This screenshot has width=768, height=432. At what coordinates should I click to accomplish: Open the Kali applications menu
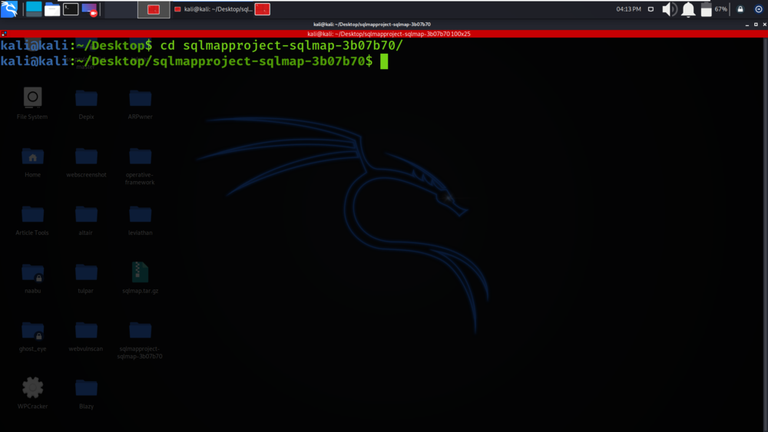tap(9, 9)
